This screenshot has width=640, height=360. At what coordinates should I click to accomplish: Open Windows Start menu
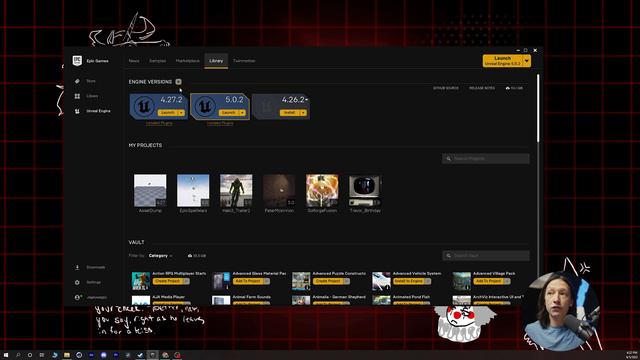coord(6,355)
